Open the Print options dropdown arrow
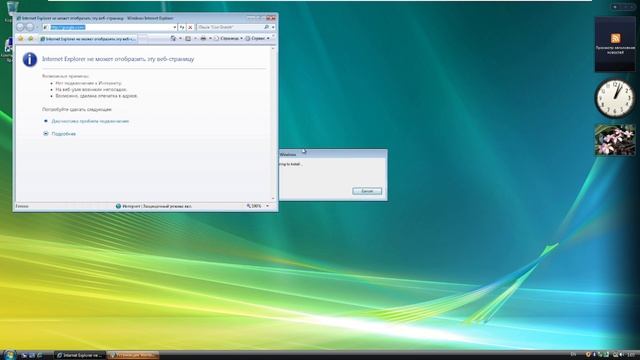The width and height of the screenshot is (640, 360). tap(210, 38)
